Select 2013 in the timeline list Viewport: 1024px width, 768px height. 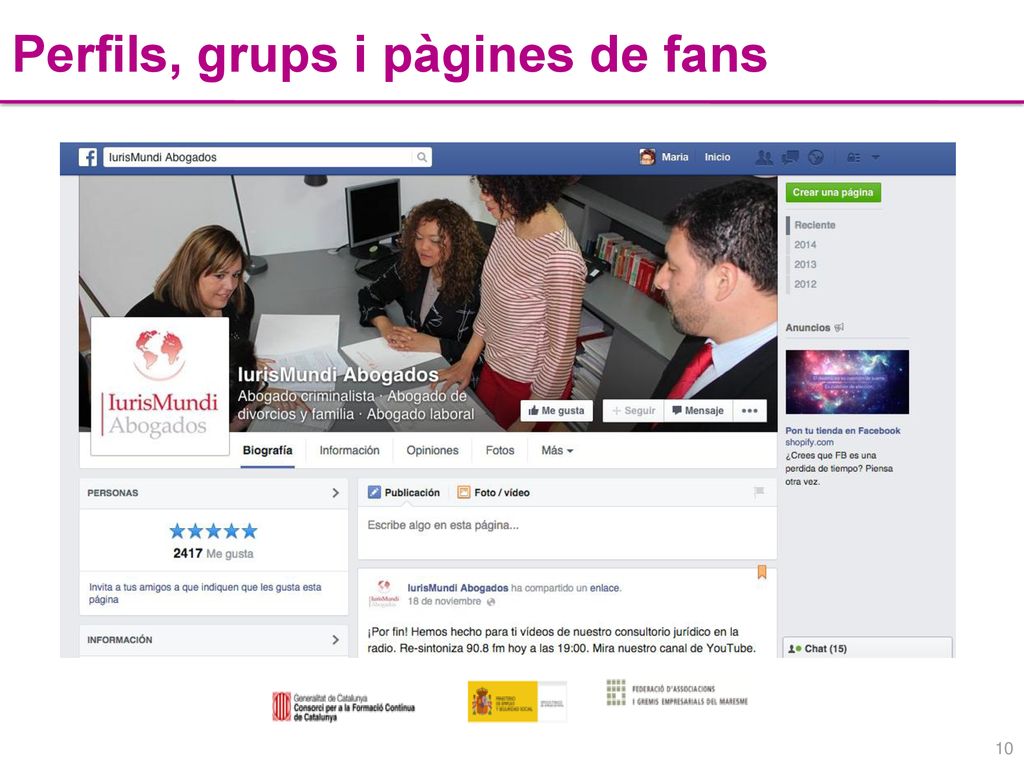point(805,264)
